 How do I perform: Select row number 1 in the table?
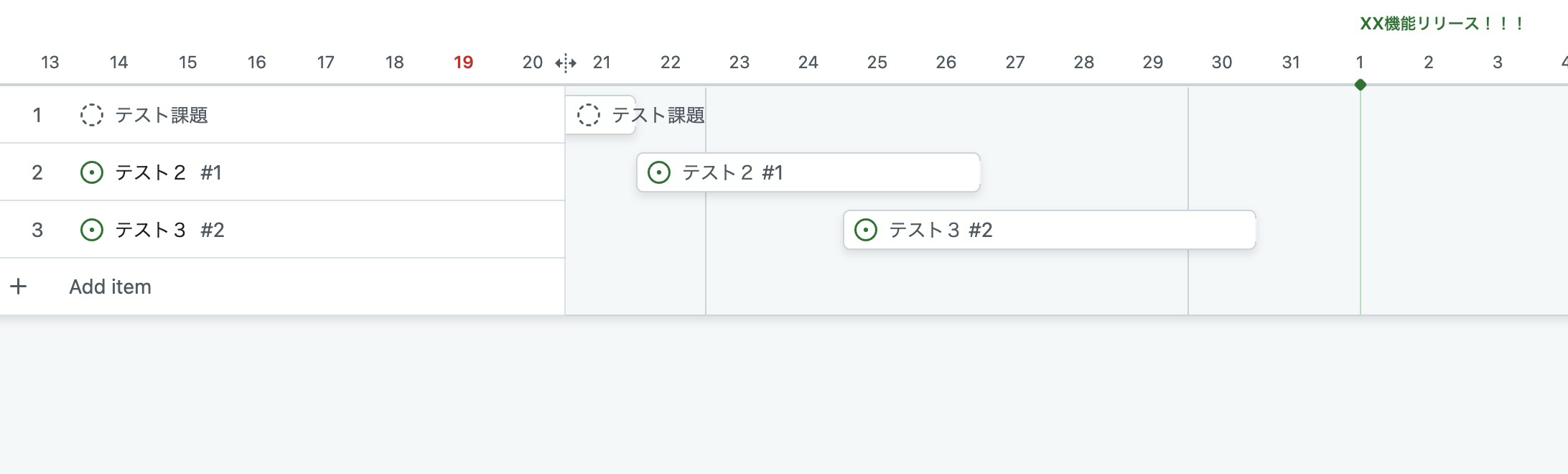(x=37, y=115)
